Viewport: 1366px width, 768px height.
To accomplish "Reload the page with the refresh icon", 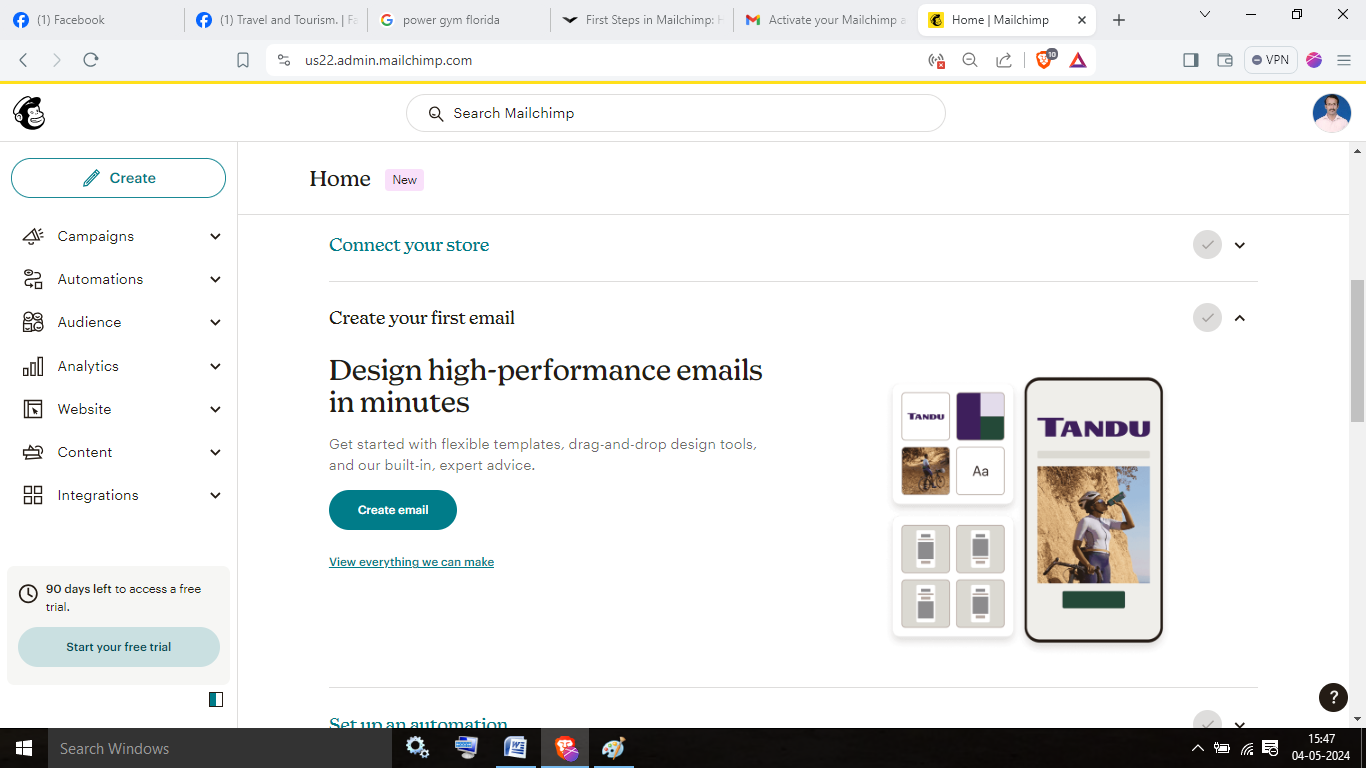I will click(x=91, y=60).
